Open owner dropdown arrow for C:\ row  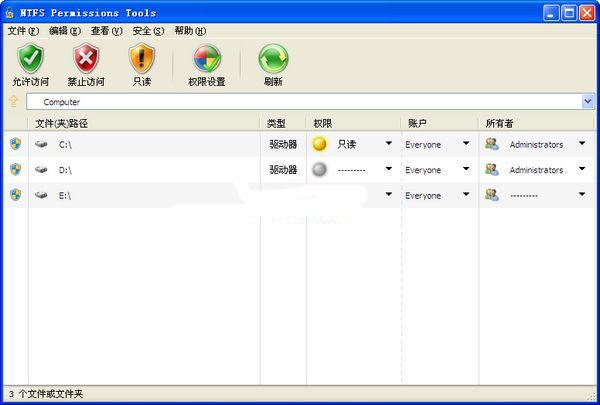(x=582, y=143)
